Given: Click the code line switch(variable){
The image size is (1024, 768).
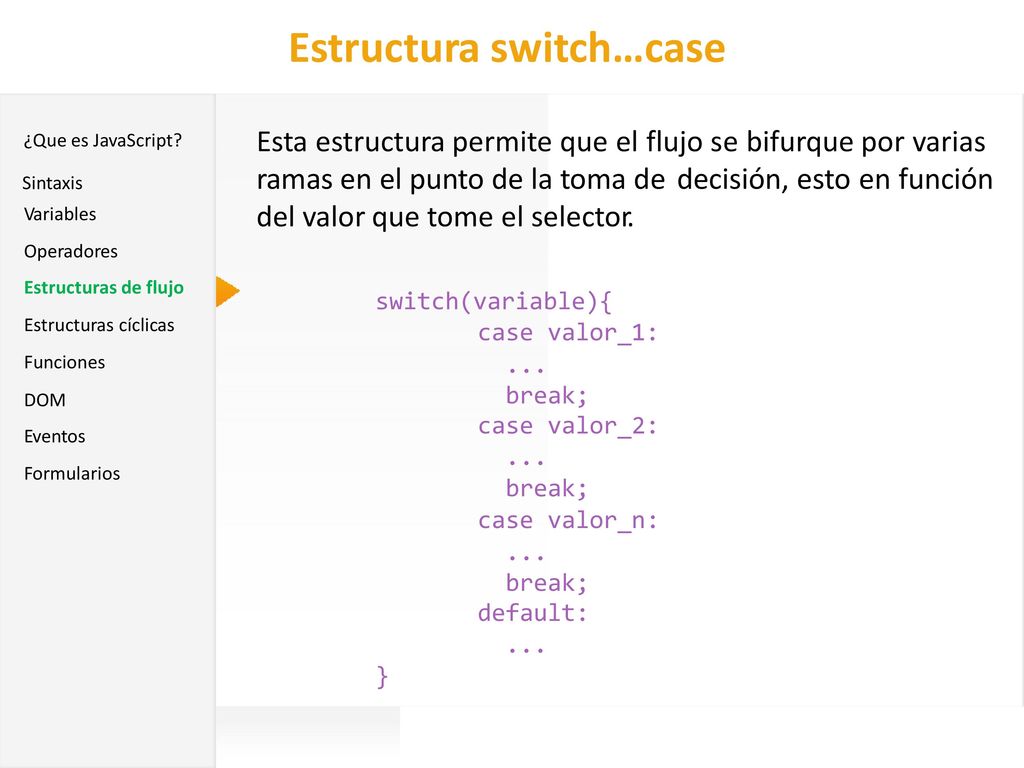Looking at the screenshot, I should 494,301.
